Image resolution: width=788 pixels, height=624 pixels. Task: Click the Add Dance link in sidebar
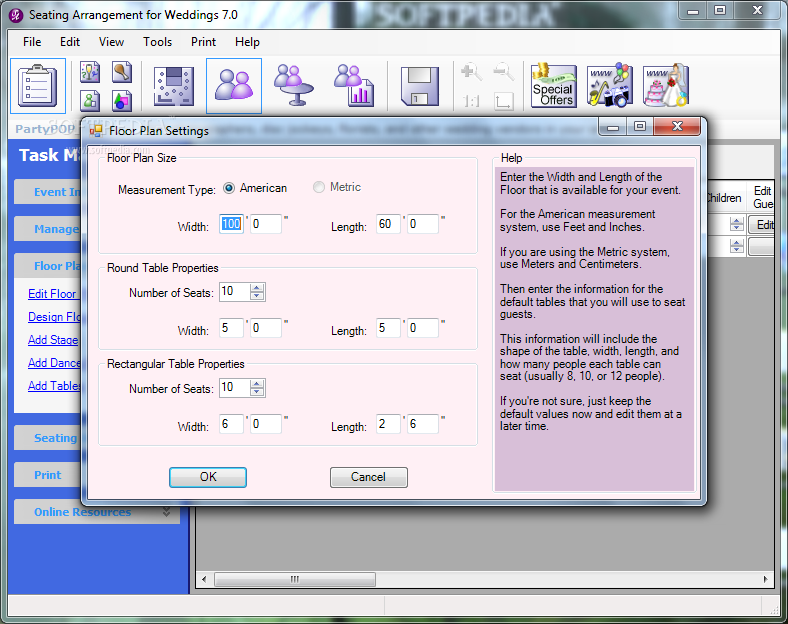coord(54,363)
